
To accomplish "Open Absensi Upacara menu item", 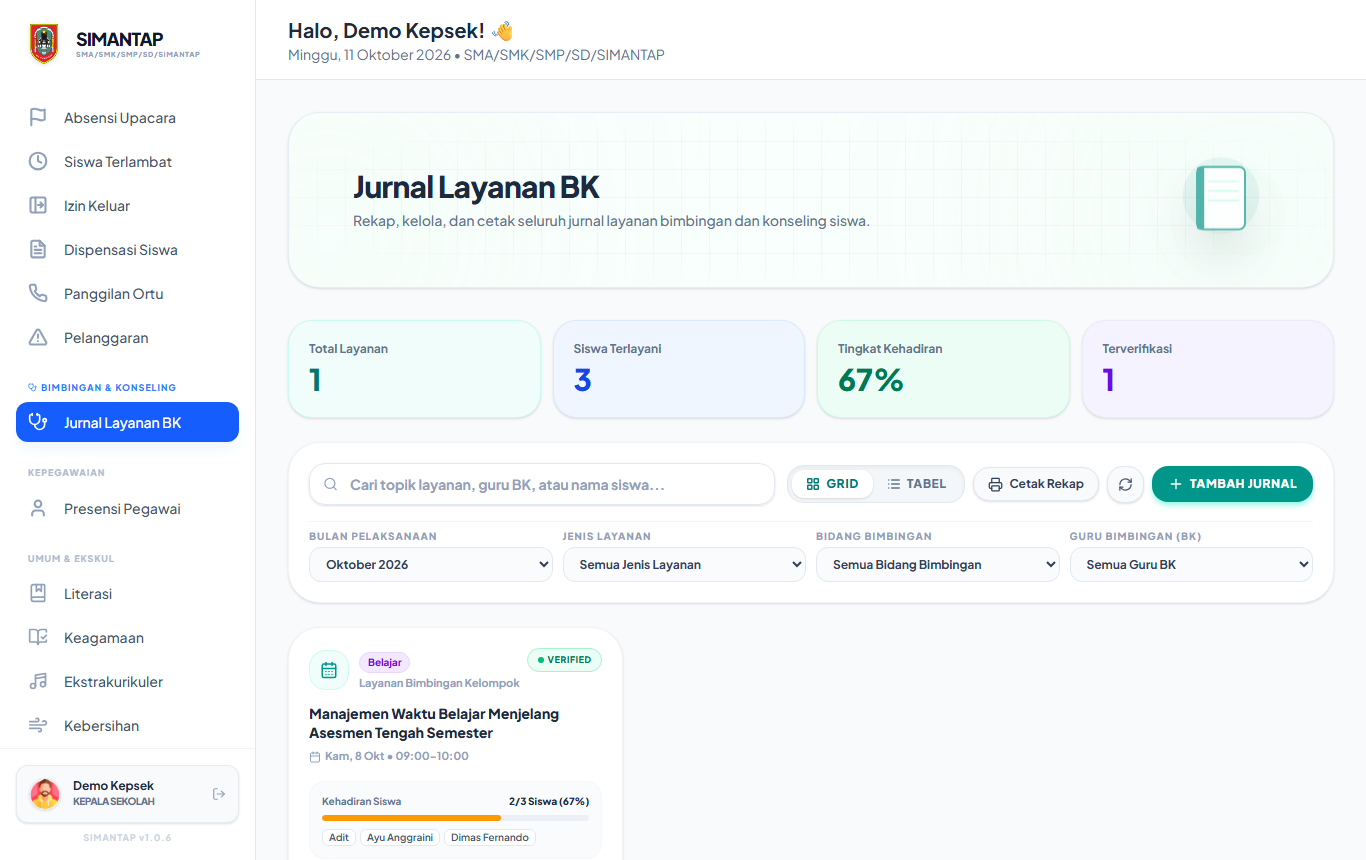I will [x=127, y=118].
